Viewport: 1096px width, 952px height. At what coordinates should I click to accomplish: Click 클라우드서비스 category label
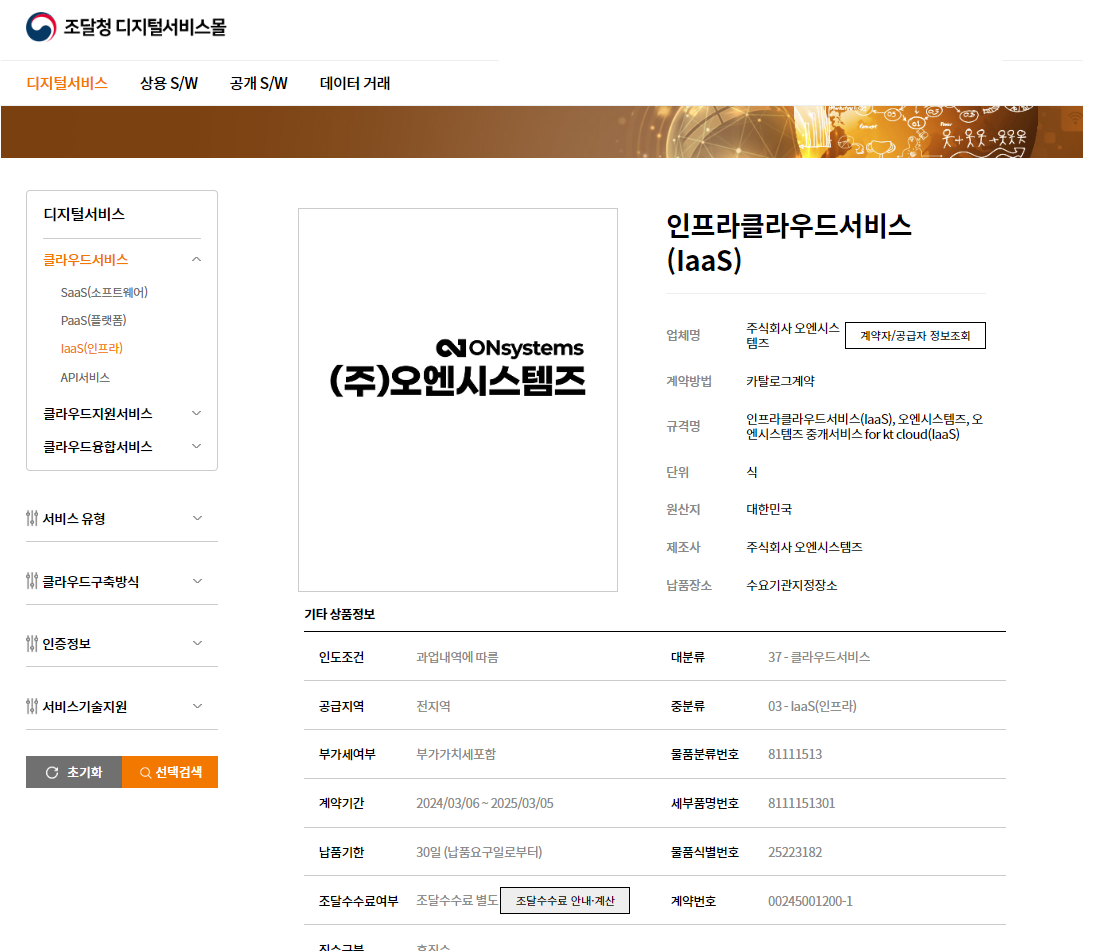click(x=85, y=259)
